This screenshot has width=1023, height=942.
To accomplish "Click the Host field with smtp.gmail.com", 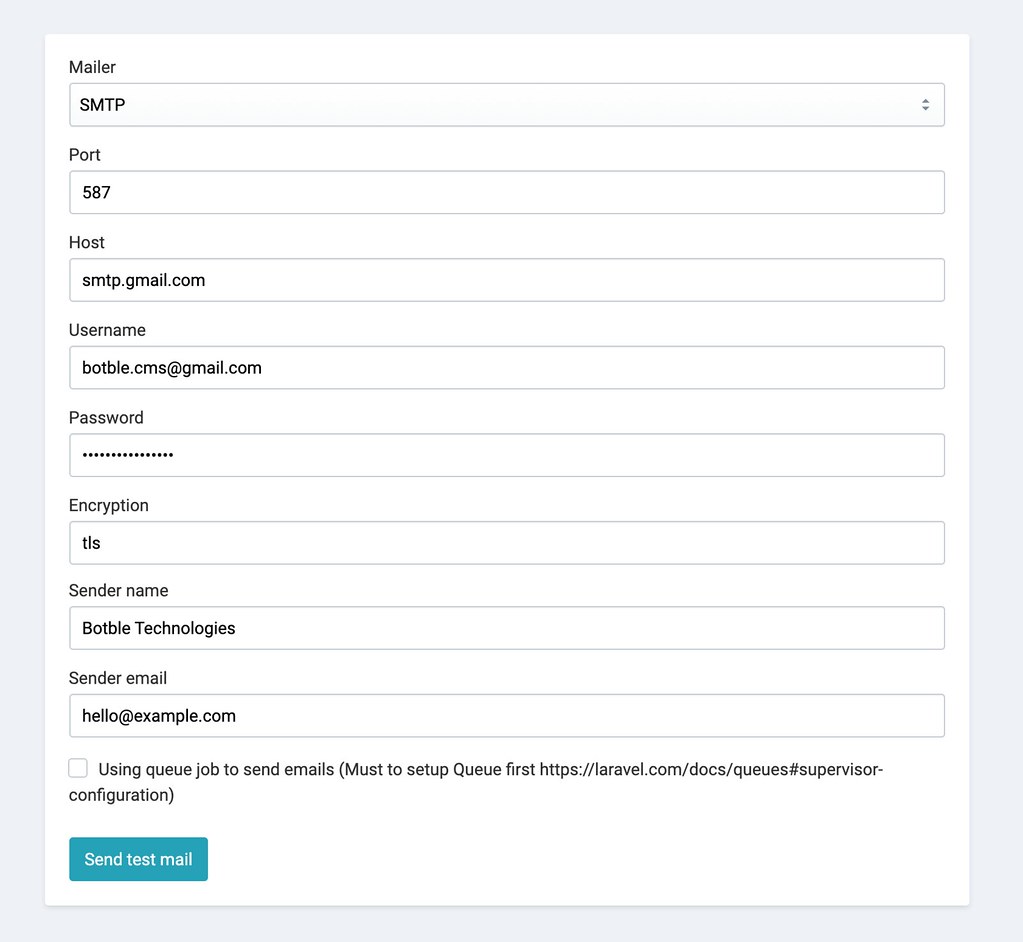I will [x=506, y=280].
